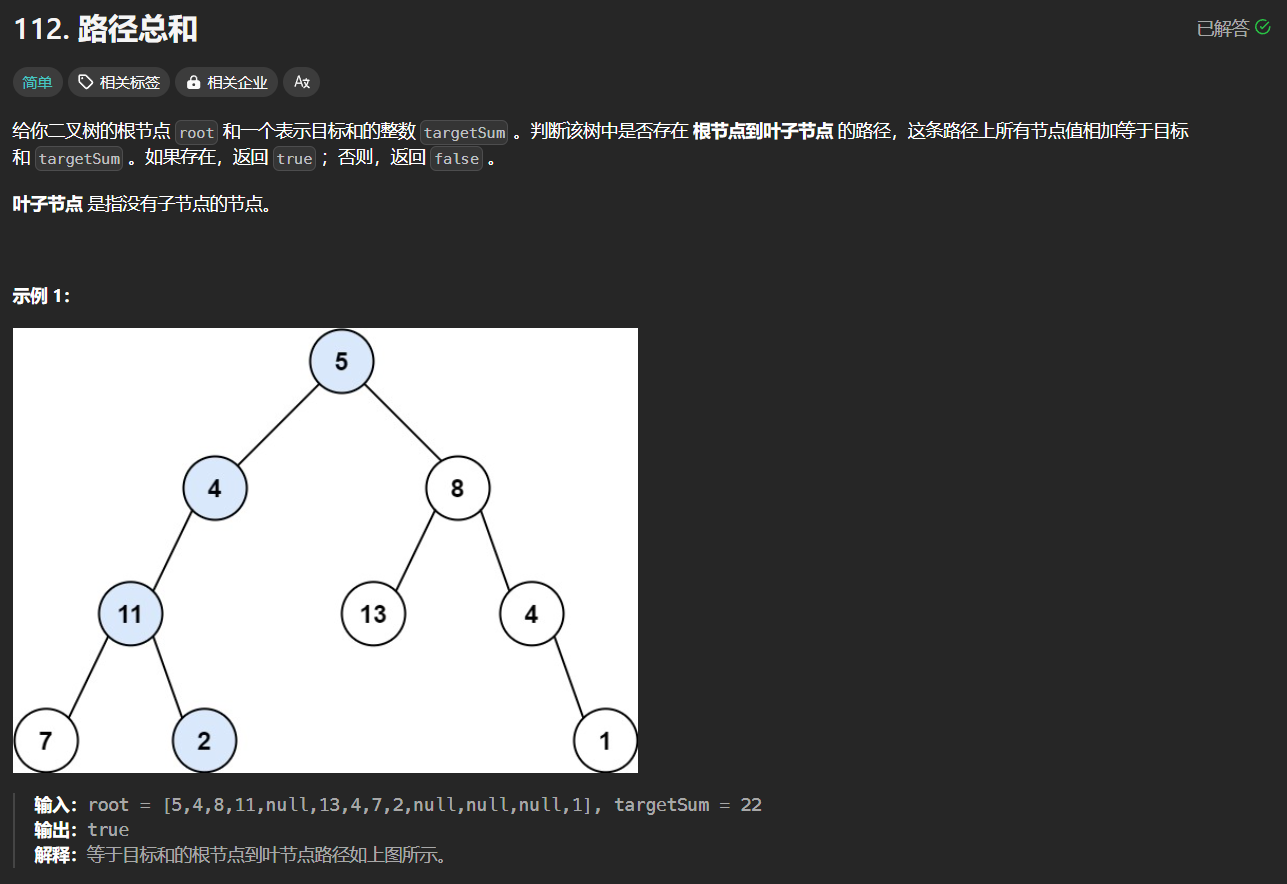This screenshot has height=884, width=1287.
Task: Click node 8 in the tree image
Action: tap(457, 488)
